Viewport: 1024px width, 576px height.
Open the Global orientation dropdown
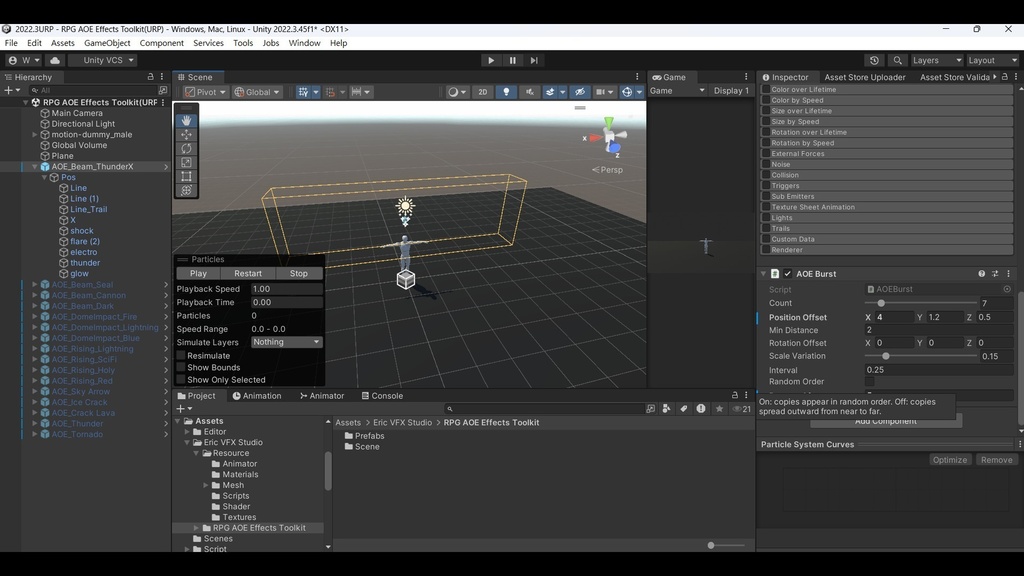point(257,92)
